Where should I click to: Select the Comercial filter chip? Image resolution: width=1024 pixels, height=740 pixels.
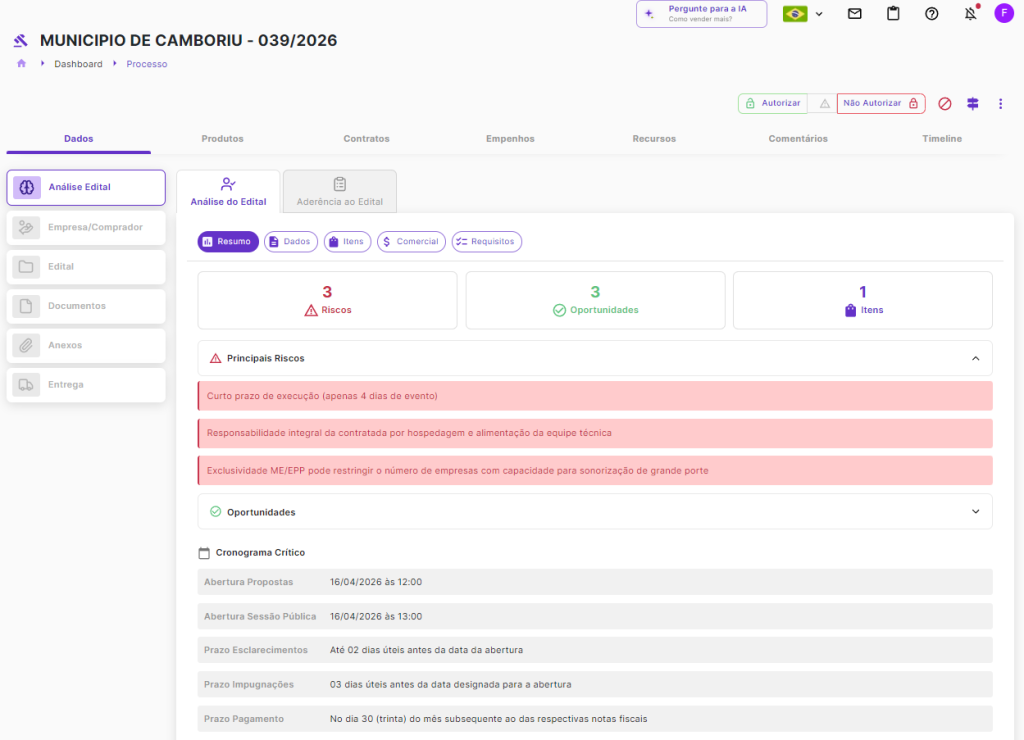411,242
